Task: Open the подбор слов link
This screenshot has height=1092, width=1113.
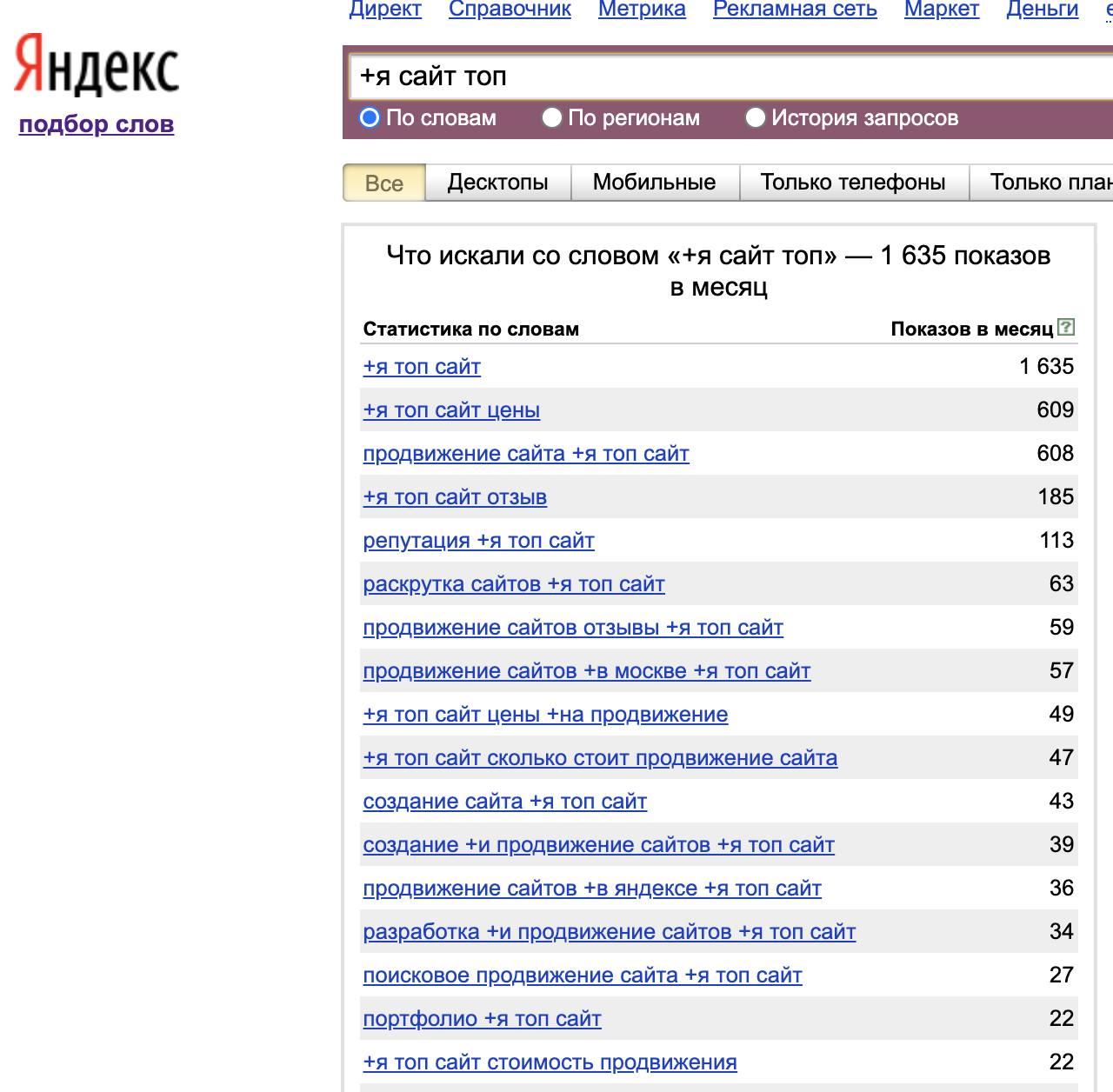Action: tap(97, 124)
